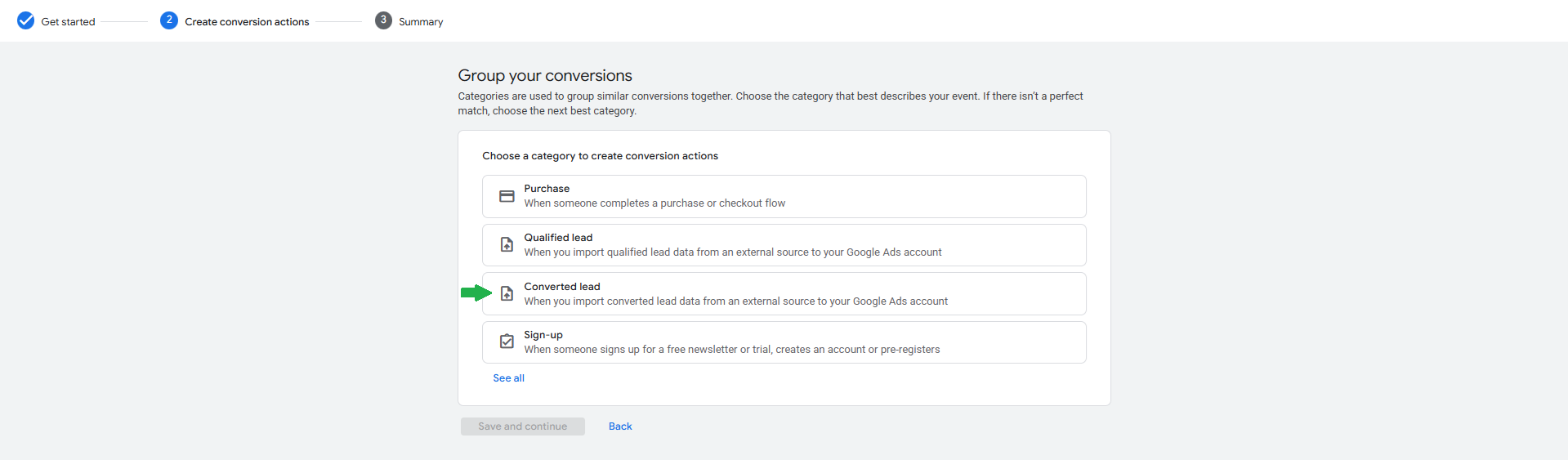Image resolution: width=1568 pixels, height=460 pixels.
Task: Select the Sign-up category title
Action: tap(543, 335)
